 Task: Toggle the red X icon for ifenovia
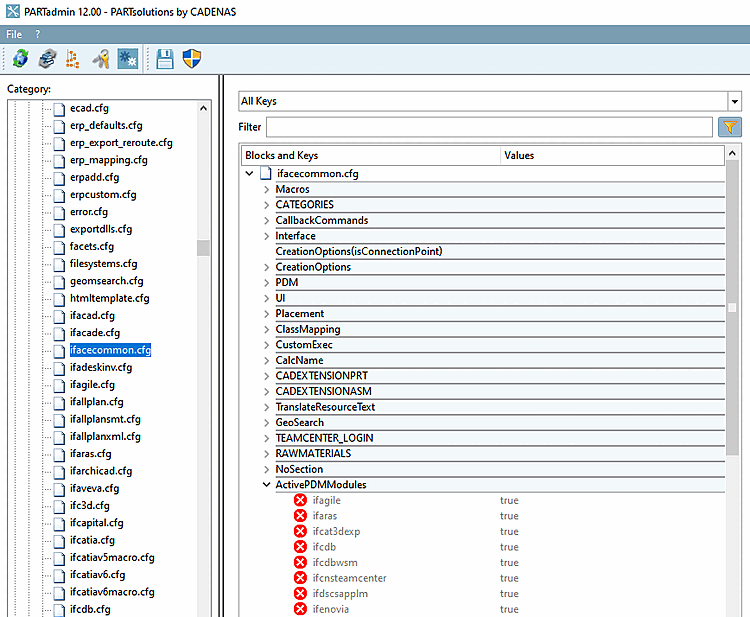point(300,609)
